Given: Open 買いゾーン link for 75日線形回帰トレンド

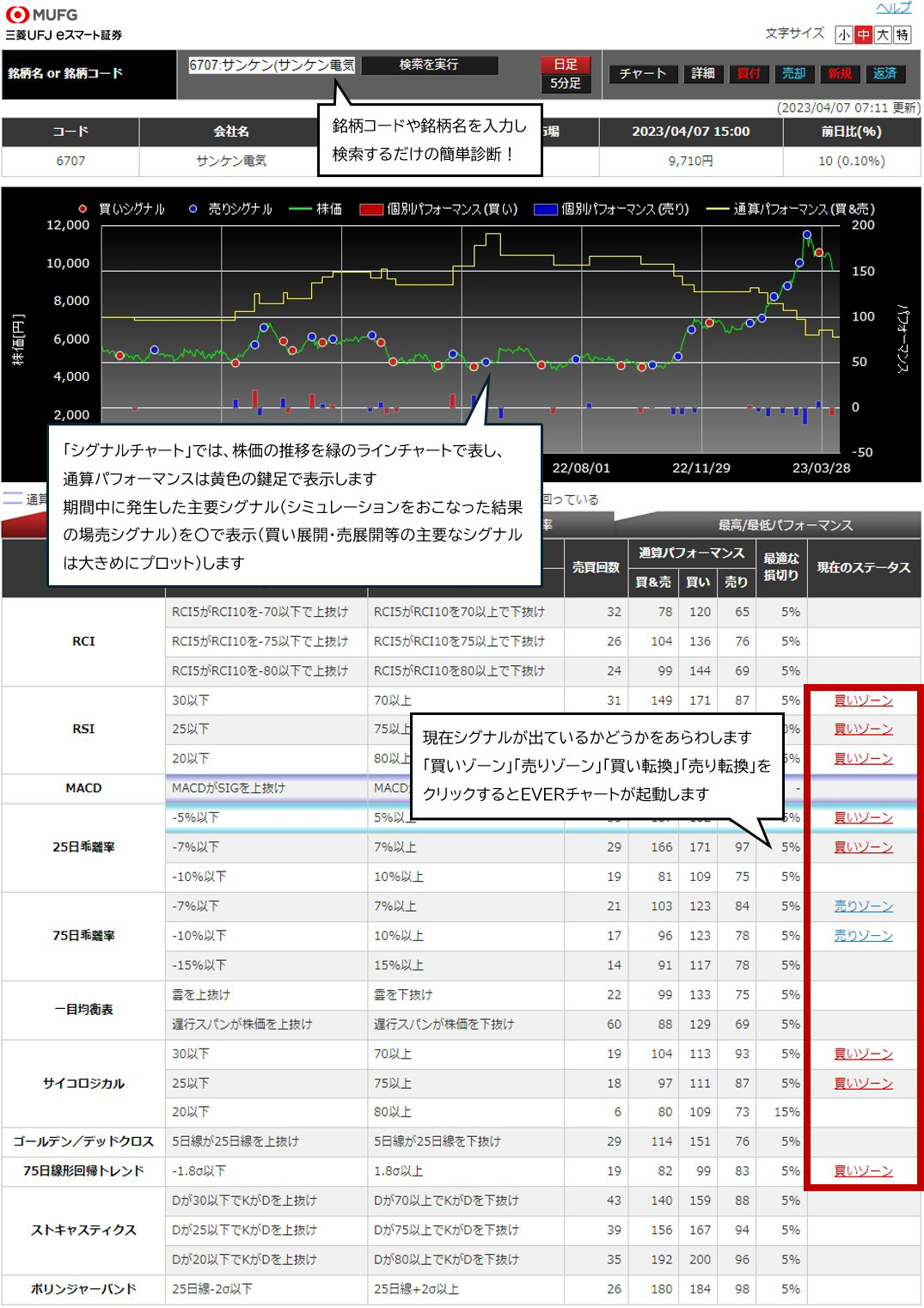Looking at the screenshot, I should pos(863,1170).
